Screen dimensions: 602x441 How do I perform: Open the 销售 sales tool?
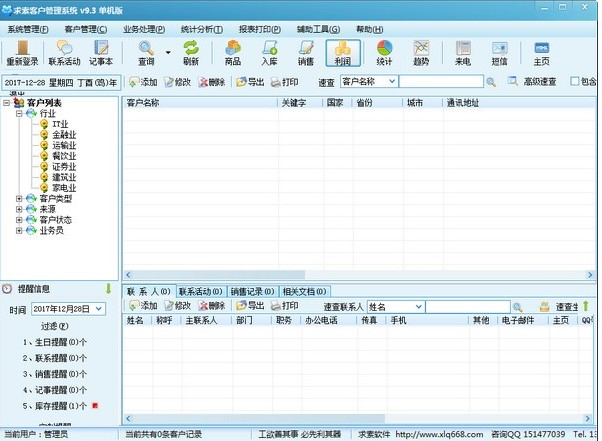click(306, 53)
